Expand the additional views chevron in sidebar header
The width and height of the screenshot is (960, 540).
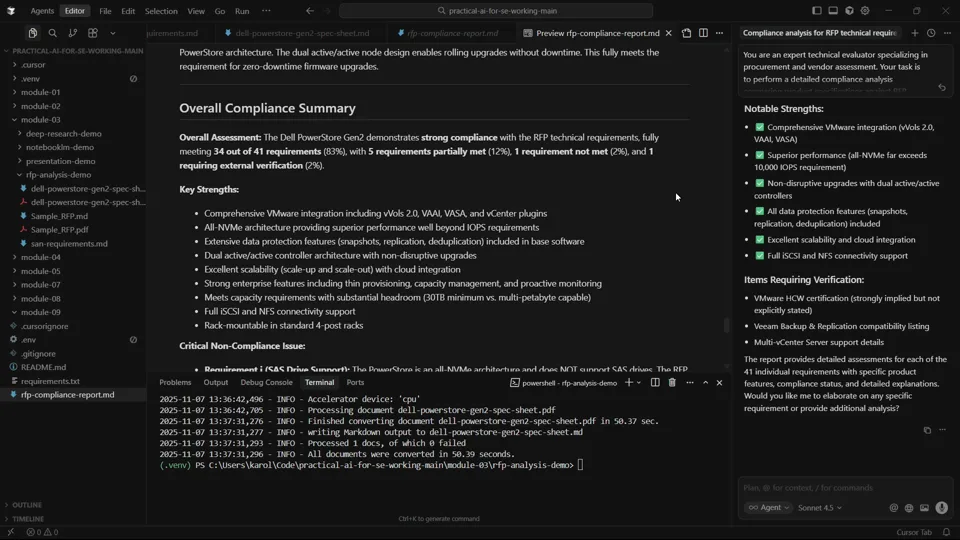[113, 33]
